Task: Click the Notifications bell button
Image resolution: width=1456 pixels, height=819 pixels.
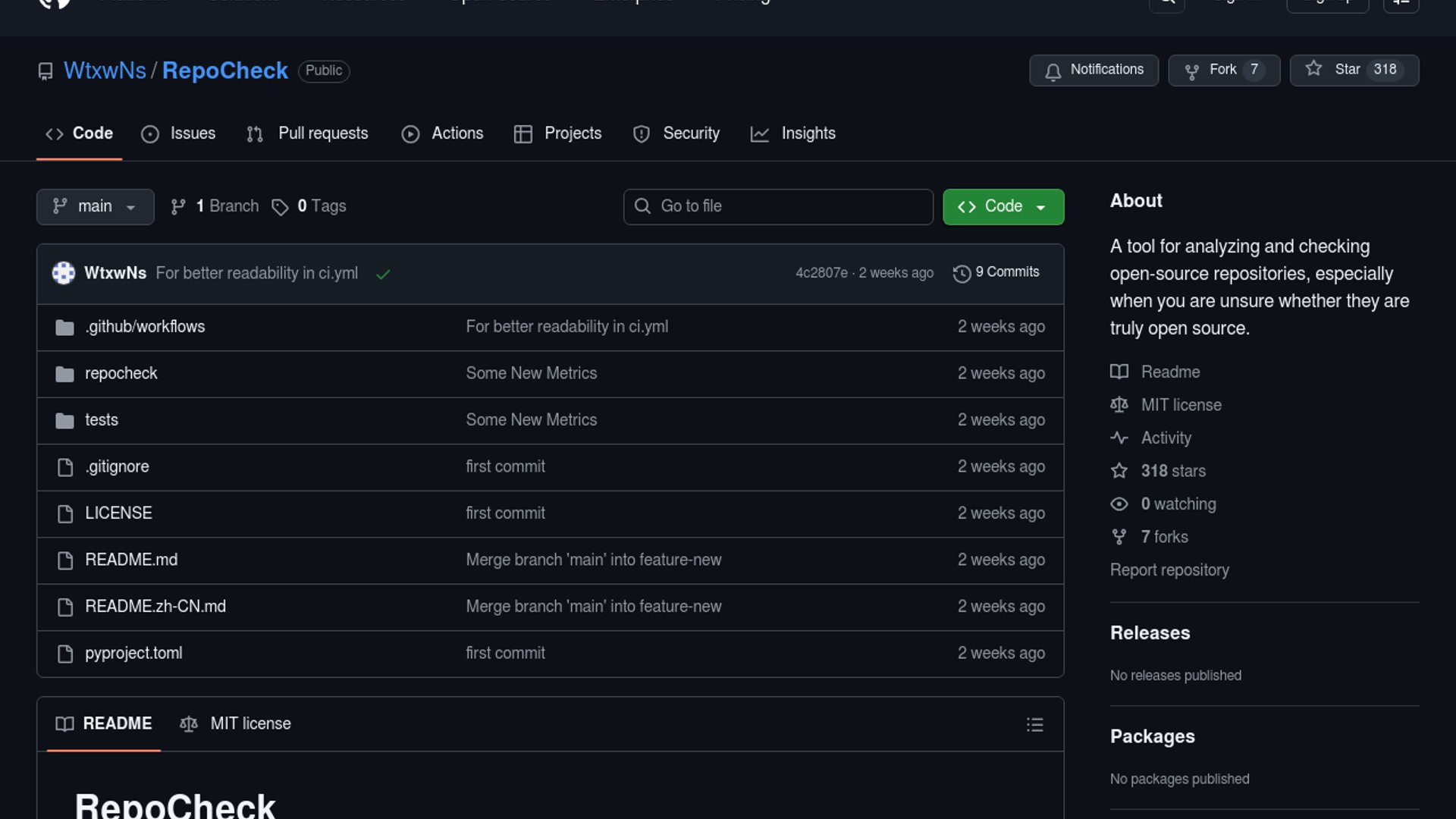Action: [x=1094, y=70]
